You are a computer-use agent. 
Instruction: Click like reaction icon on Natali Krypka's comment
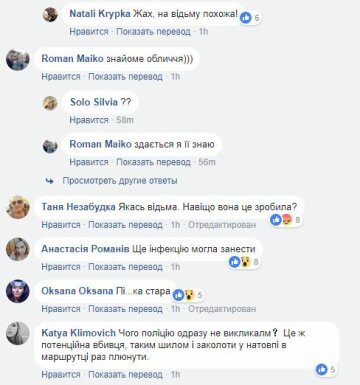coord(246,17)
